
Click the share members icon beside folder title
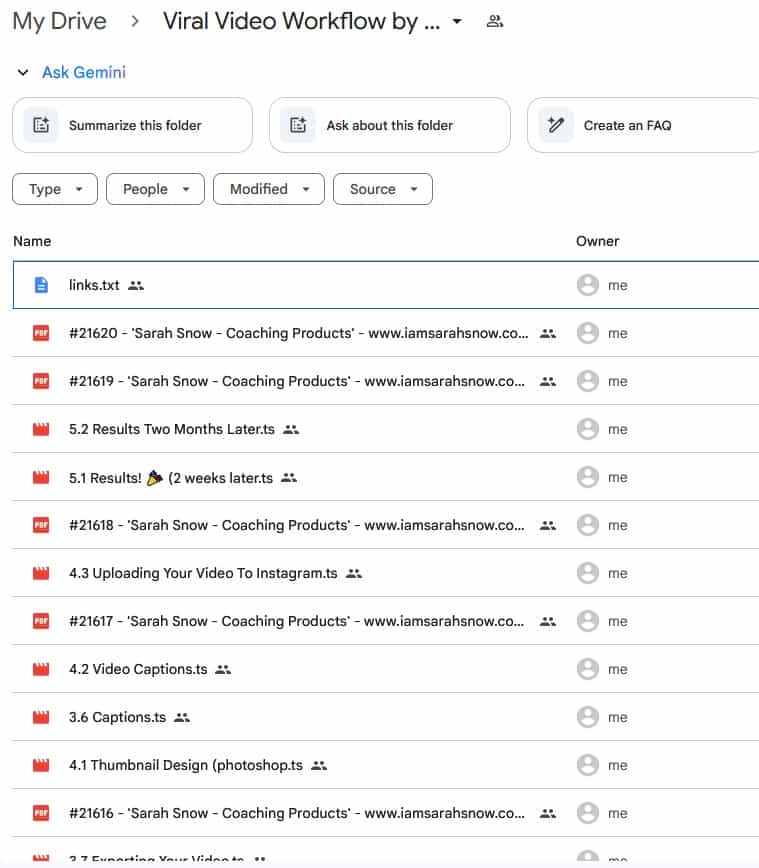pyautogui.click(x=494, y=20)
